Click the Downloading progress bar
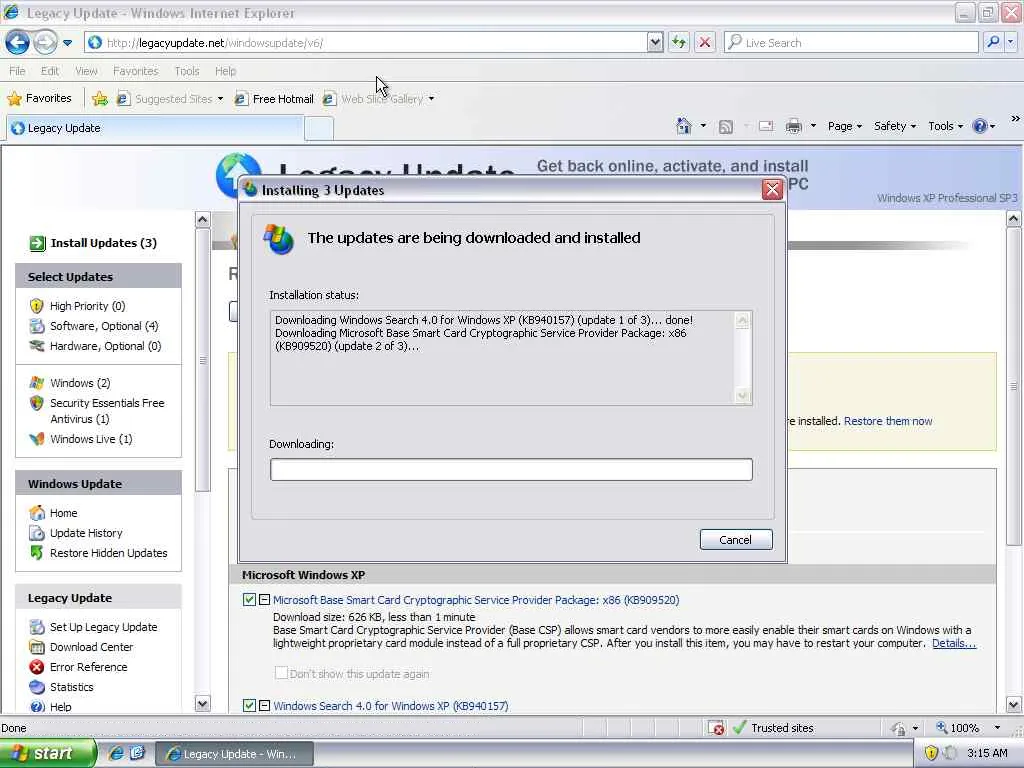This screenshot has height=768, width=1024. 511,470
